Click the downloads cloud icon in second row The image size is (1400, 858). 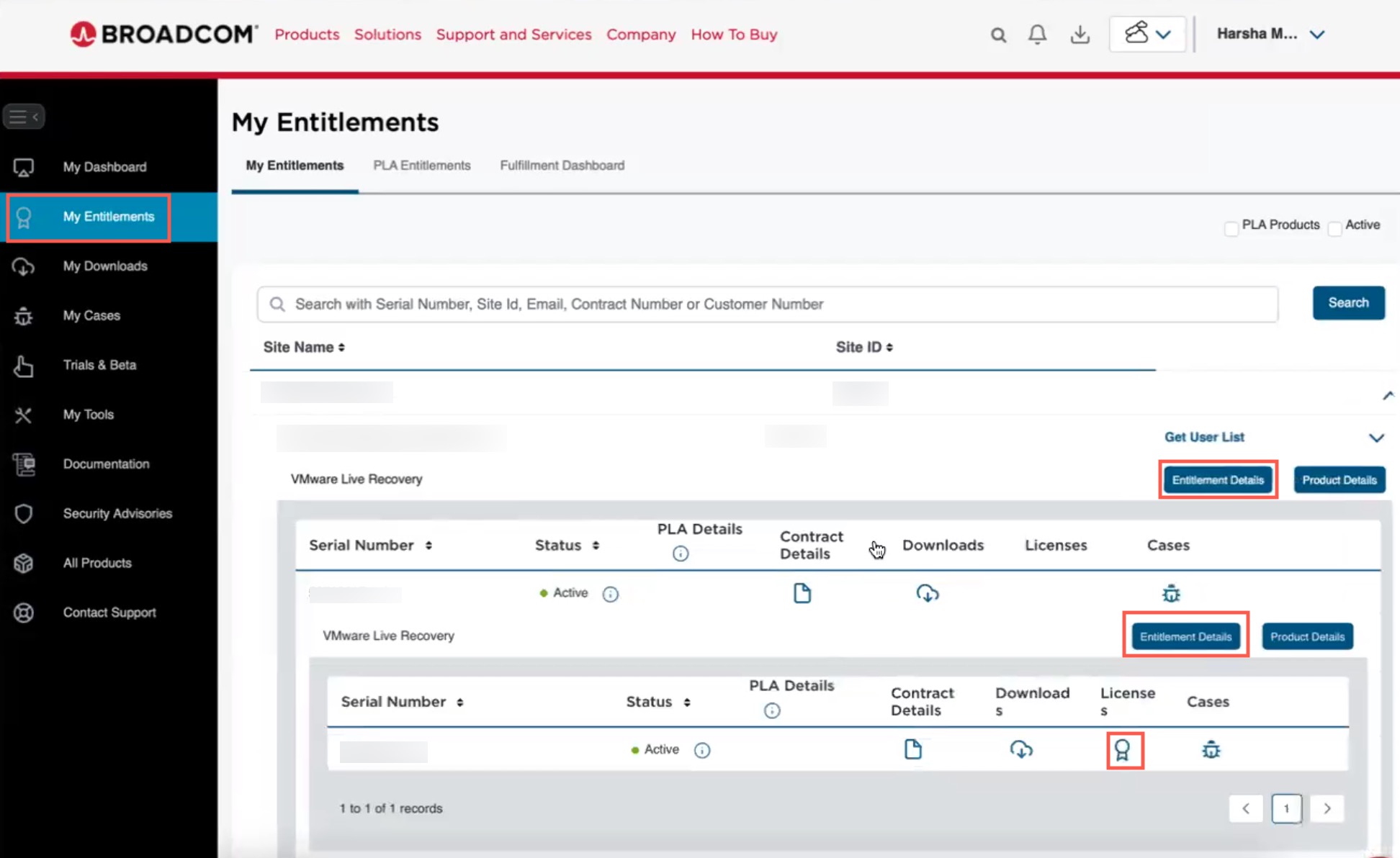point(1021,749)
